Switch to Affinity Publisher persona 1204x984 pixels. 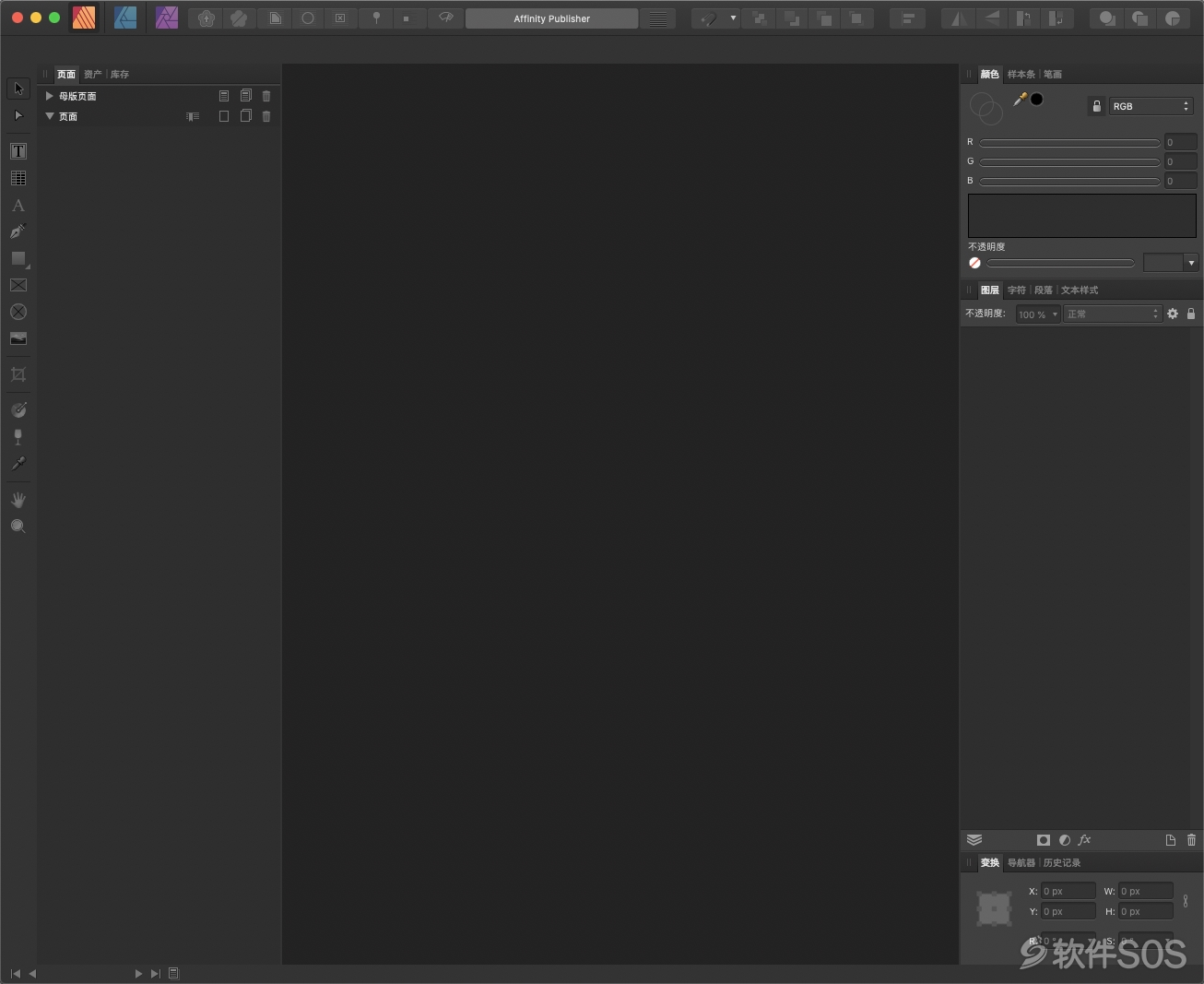coord(84,18)
